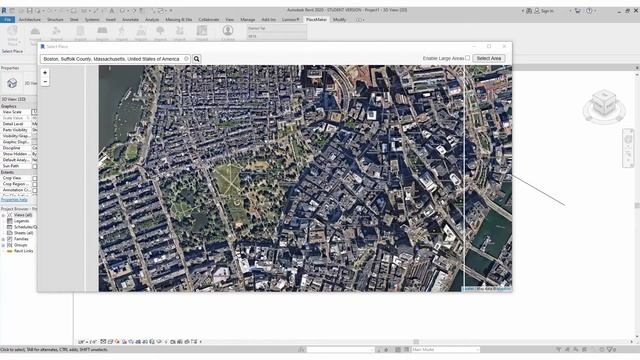Click the search magnifier button in Select Place
This screenshot has width=640, height=360.
click(x=196, y=59)
